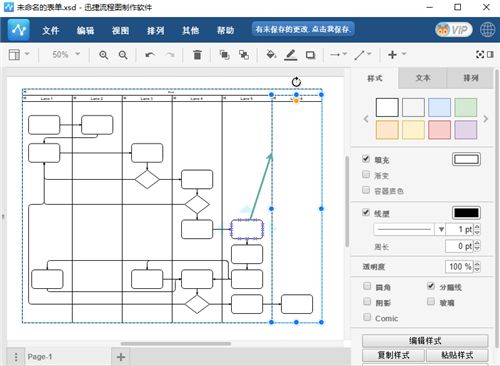Click the unsaved changes save banner

click(303, 29)
